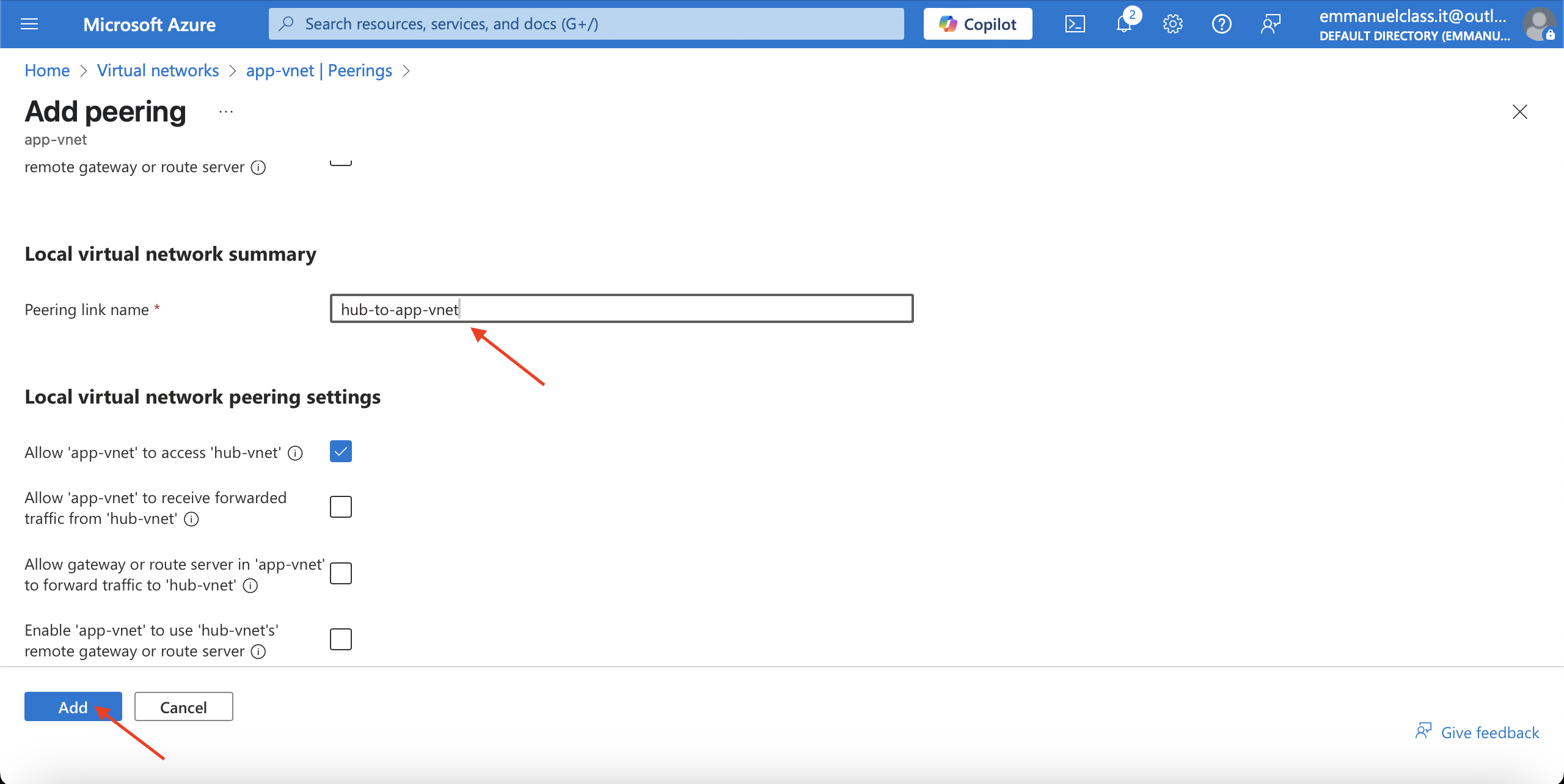Click the Add button
Viewport: 1564px width, 784px height.
tap(73, 706)
